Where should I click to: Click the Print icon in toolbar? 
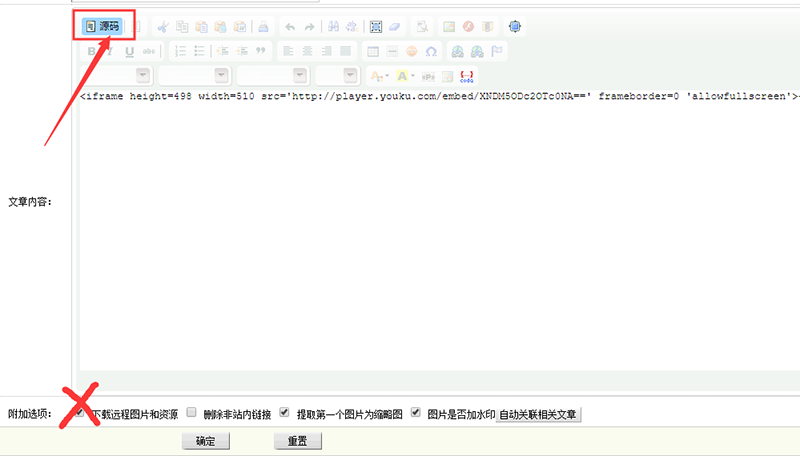coord(263,26)
